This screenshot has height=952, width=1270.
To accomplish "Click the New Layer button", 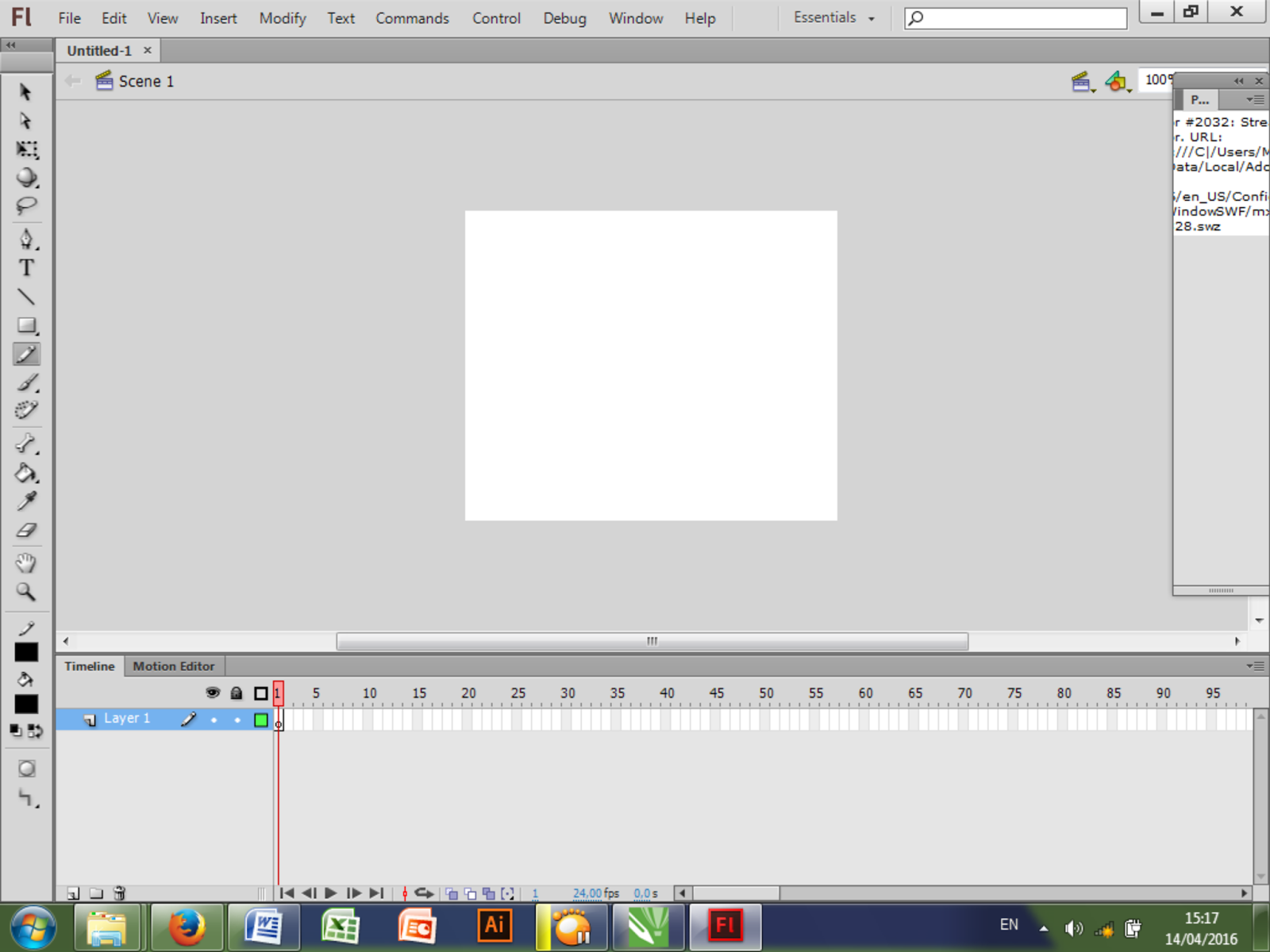I will tap(73, 892).
